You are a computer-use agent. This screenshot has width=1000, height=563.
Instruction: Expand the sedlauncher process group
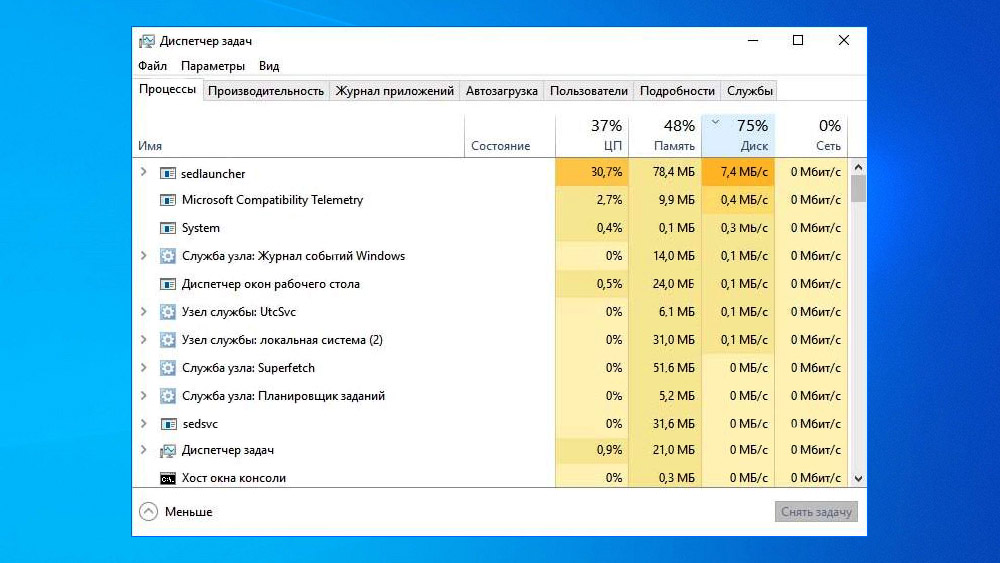pos(144,172)
